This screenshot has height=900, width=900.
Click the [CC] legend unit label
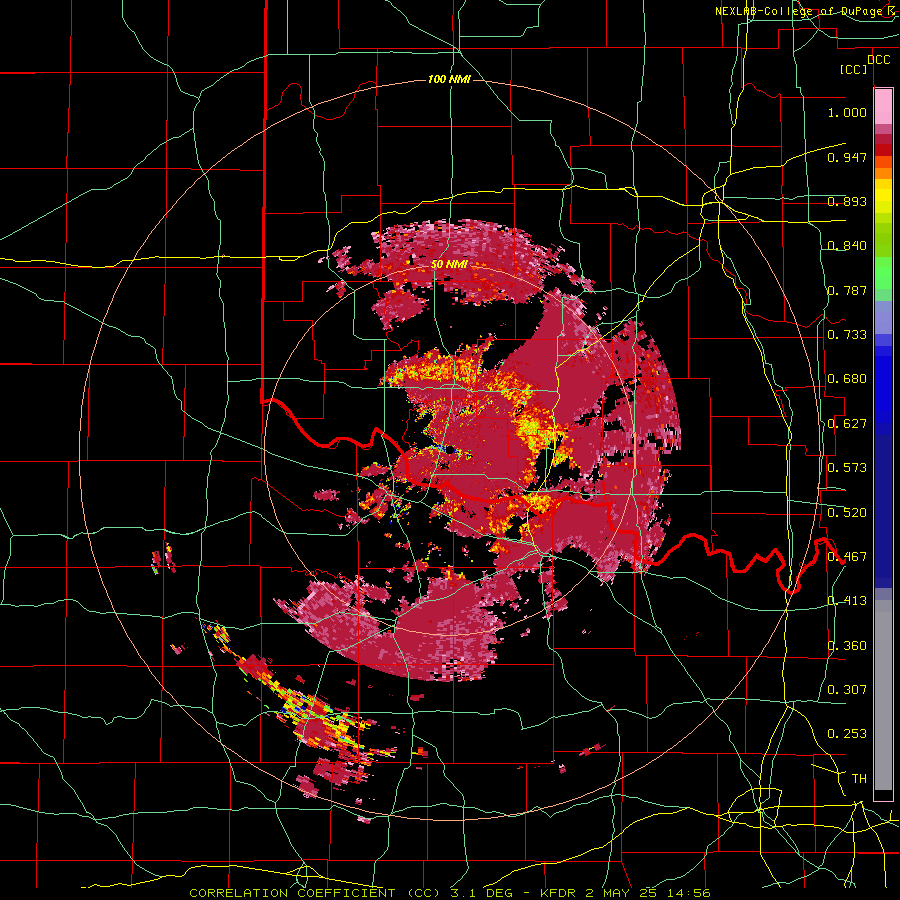pos(854,69)
